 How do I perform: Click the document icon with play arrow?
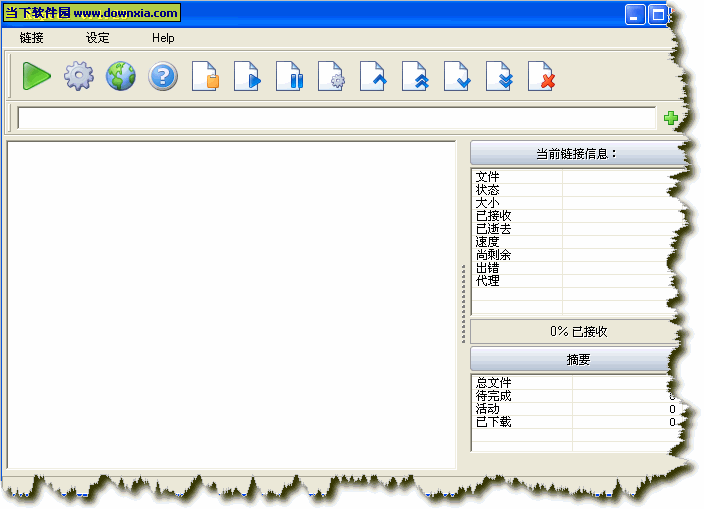point(247,76)
